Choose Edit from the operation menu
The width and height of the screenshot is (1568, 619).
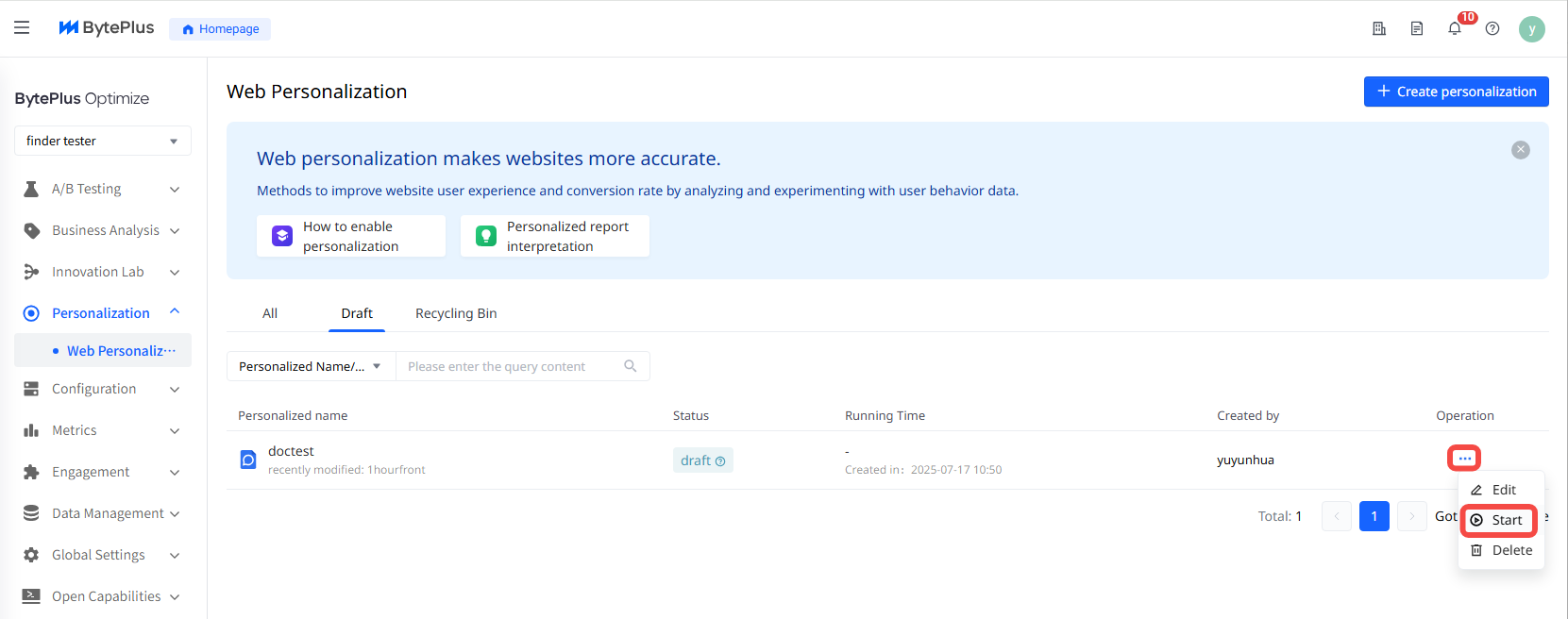point(1501,490)
